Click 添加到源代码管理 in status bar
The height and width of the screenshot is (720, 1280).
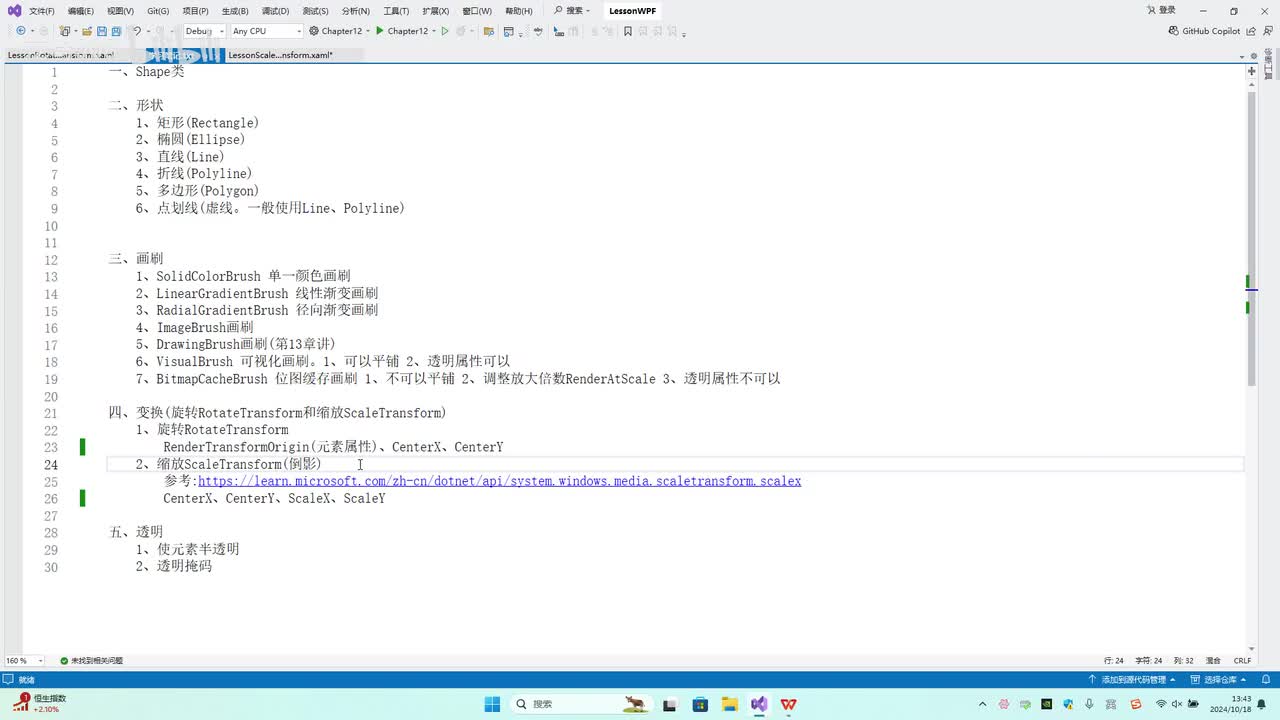(1130, 679)
